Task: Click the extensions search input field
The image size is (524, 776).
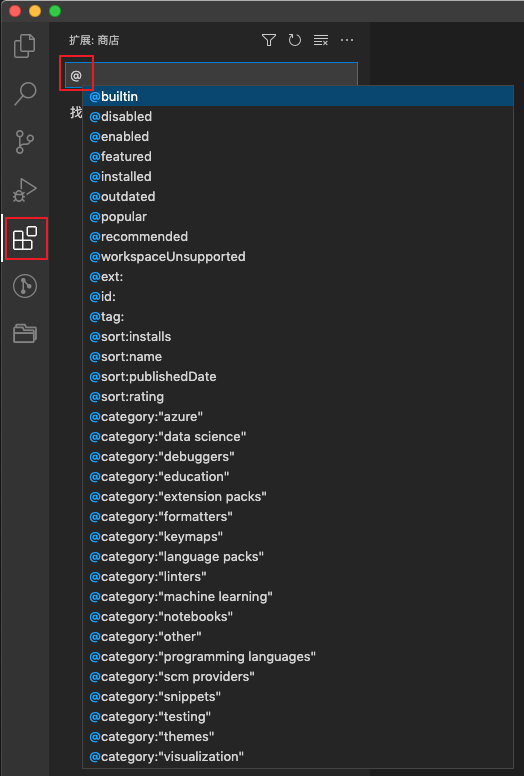Action: [211, 75]
